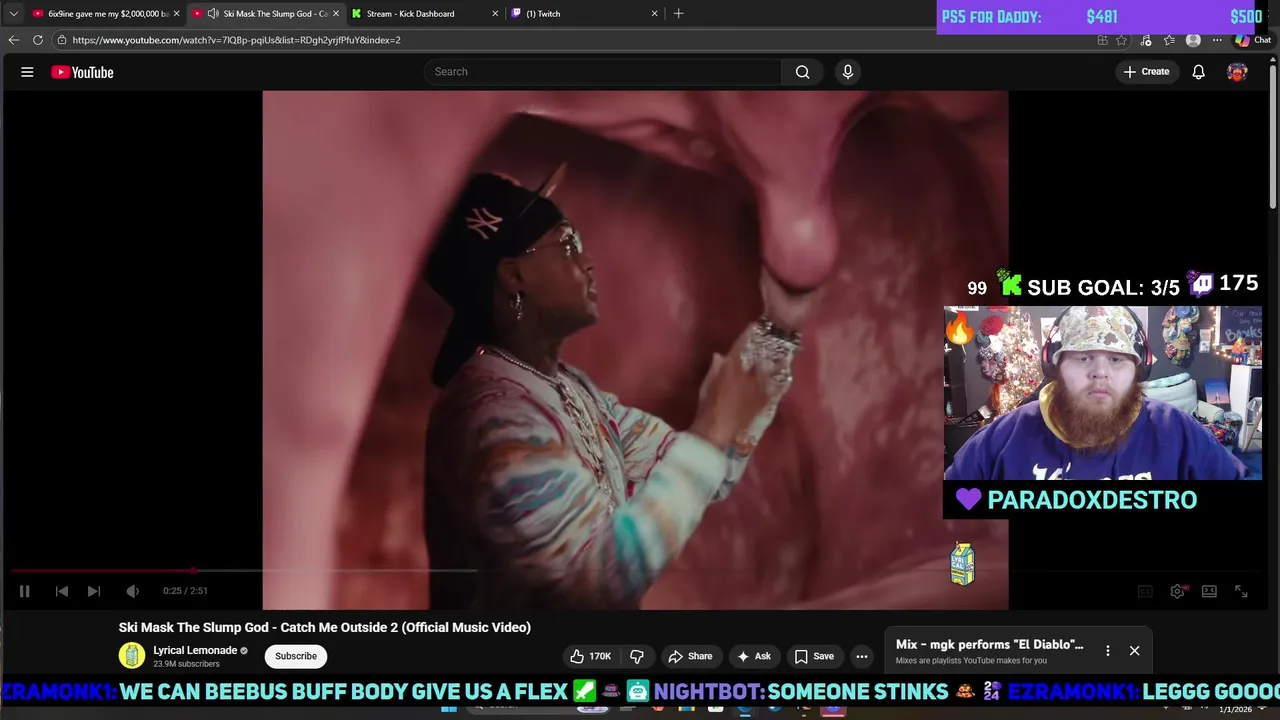
Task: Add this page to favorites star
Action: (x=1121, y=40)
